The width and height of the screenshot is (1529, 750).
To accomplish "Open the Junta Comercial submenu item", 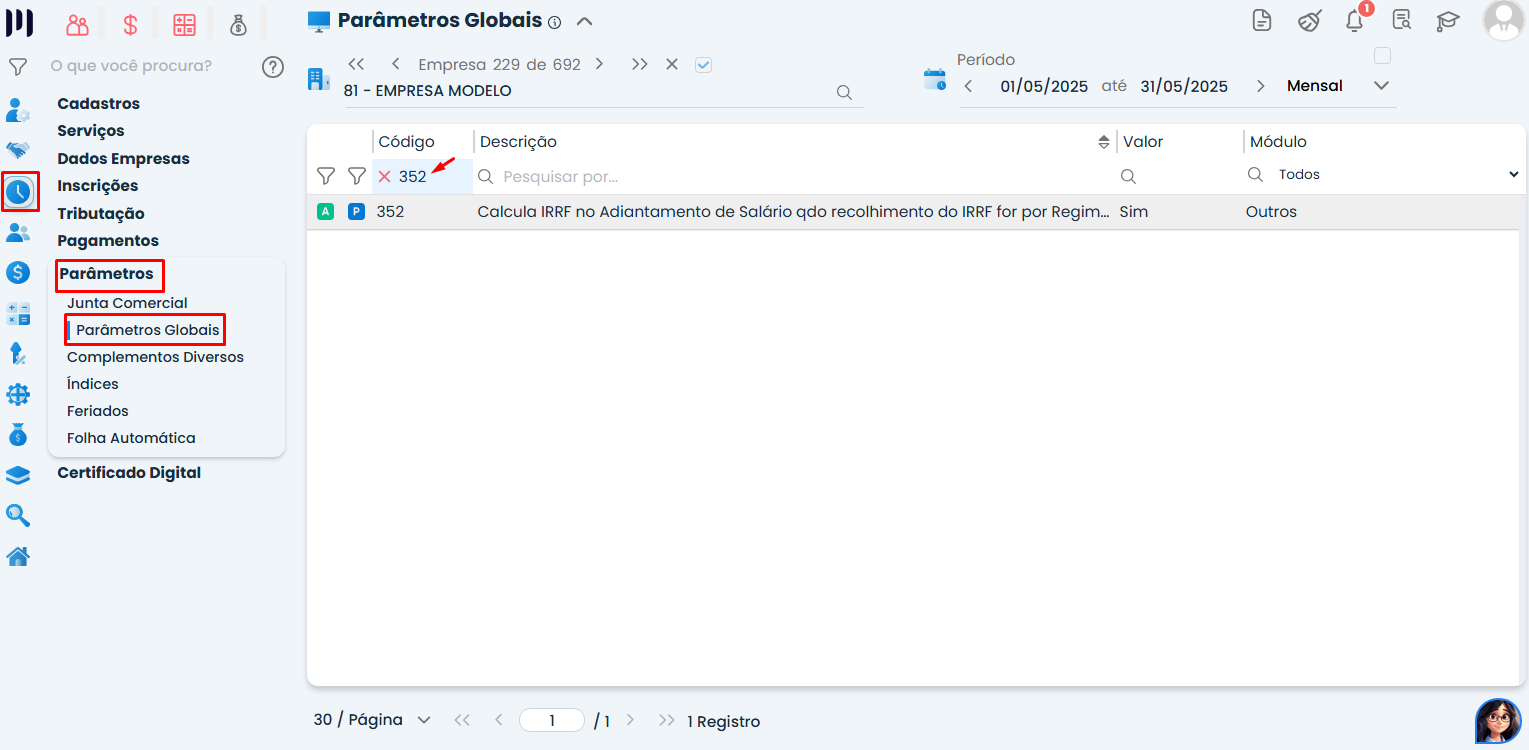I will tap(127, 303).
